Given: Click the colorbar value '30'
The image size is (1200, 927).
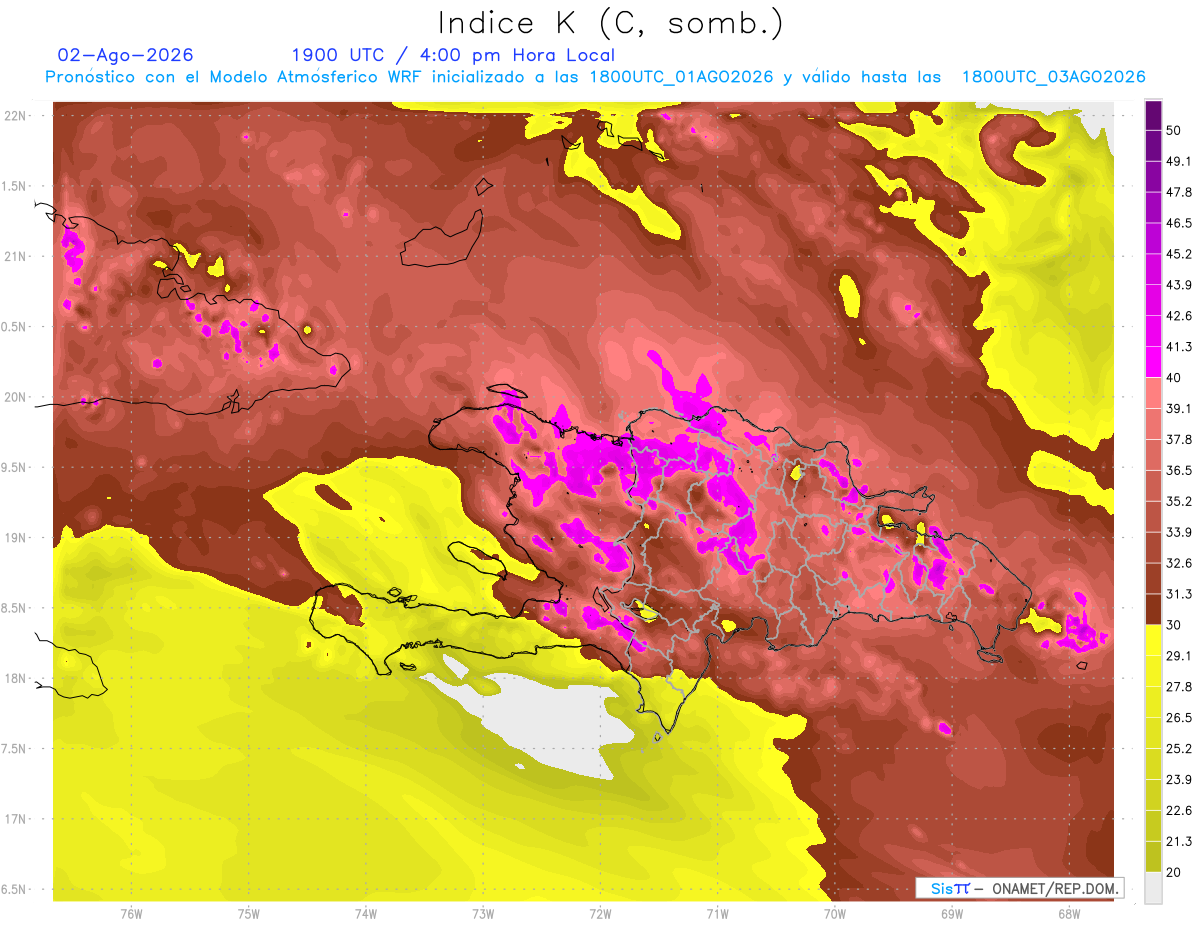Looking at the screenshot, I should coord(1174,625).
